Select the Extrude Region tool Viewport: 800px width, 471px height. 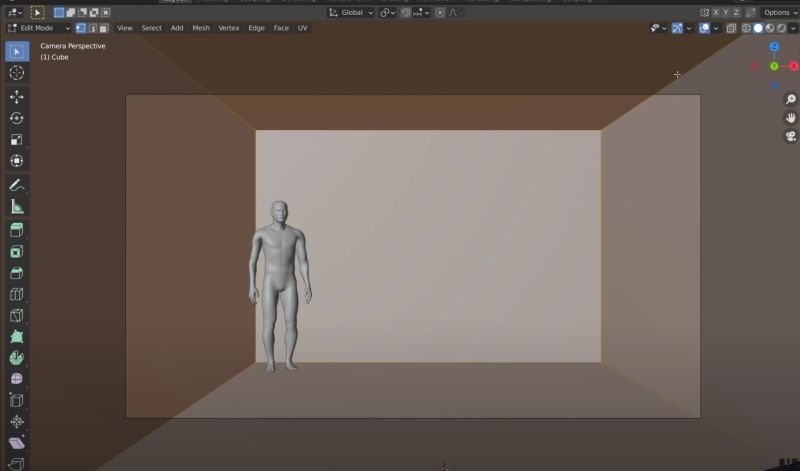17,230
